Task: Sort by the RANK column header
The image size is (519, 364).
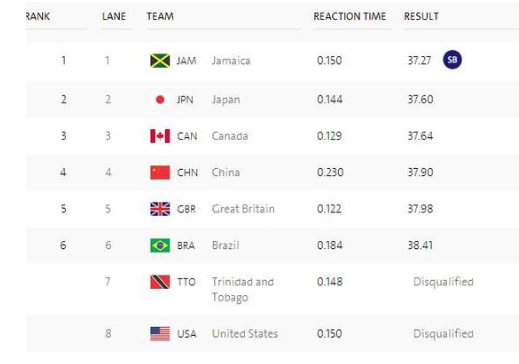Action: pyautogui.click(x=38, y=16)
